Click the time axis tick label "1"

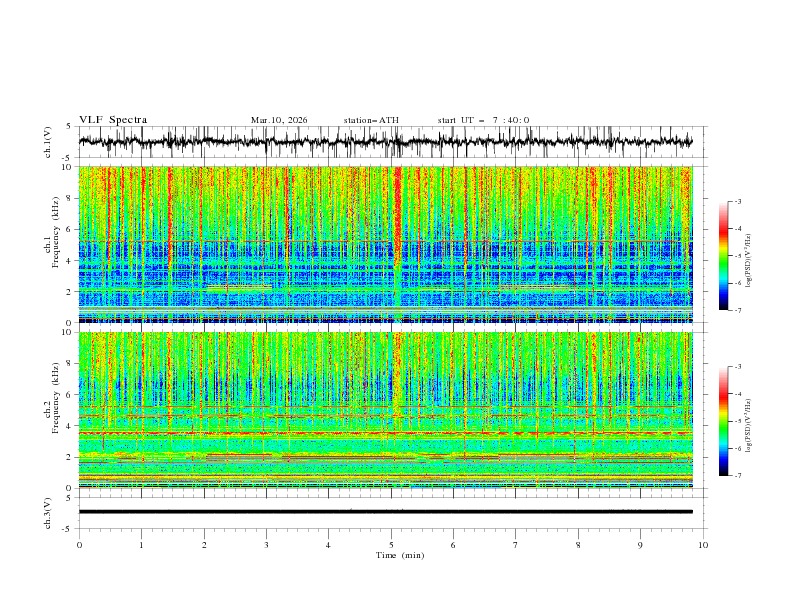point(141,545)
